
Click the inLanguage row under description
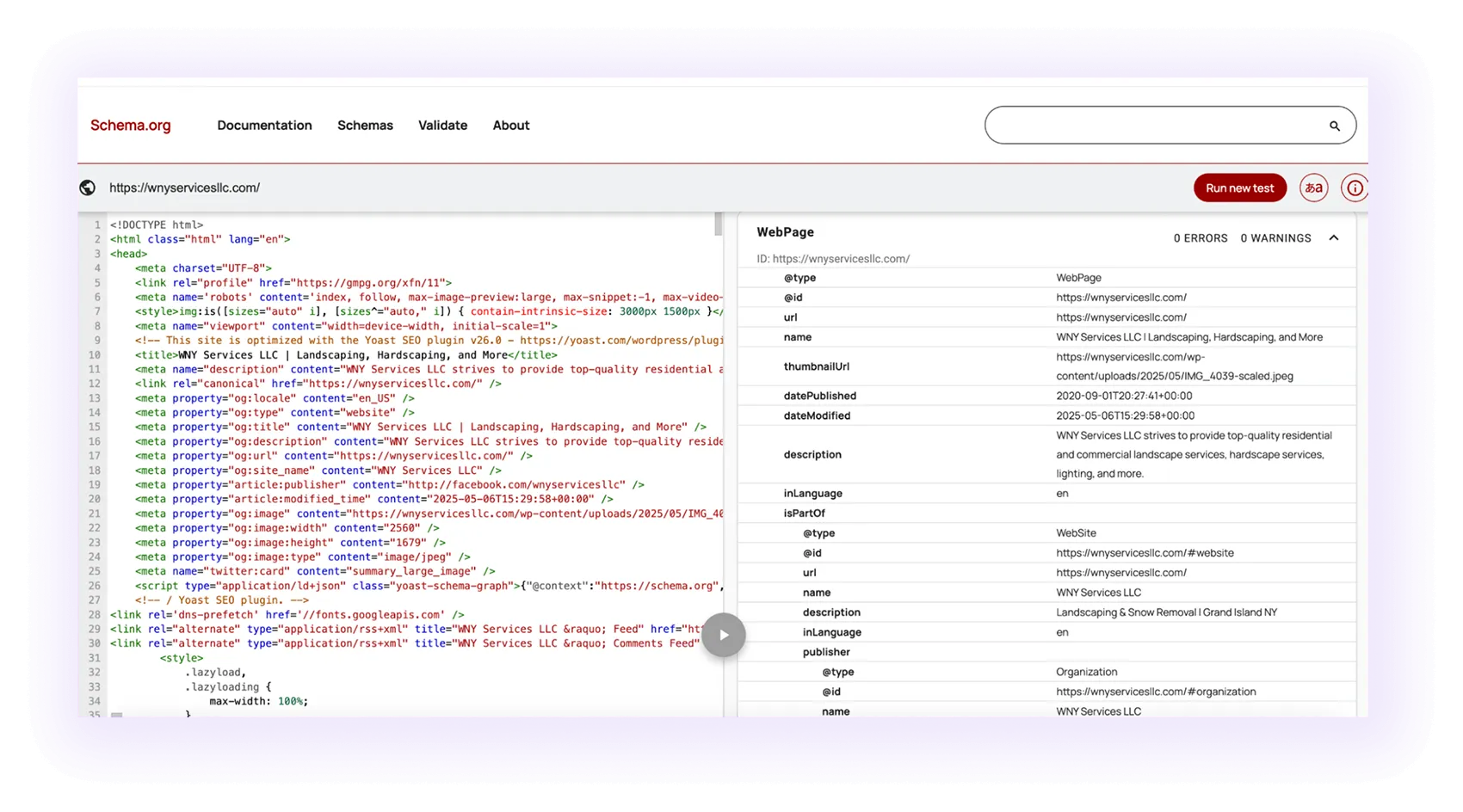click(1046, 494)
